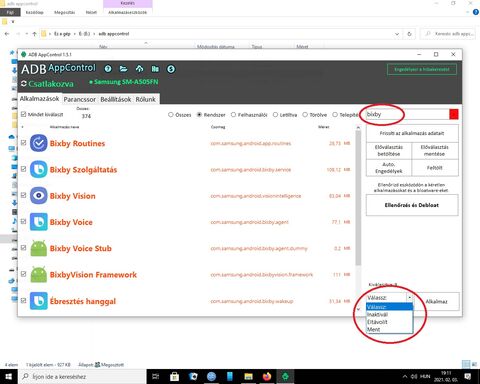The width and height of the screenshot is (480, 384).
Task: Uncheck the BixbyVision Framework checkbox
Action: (x=23, y=274)
